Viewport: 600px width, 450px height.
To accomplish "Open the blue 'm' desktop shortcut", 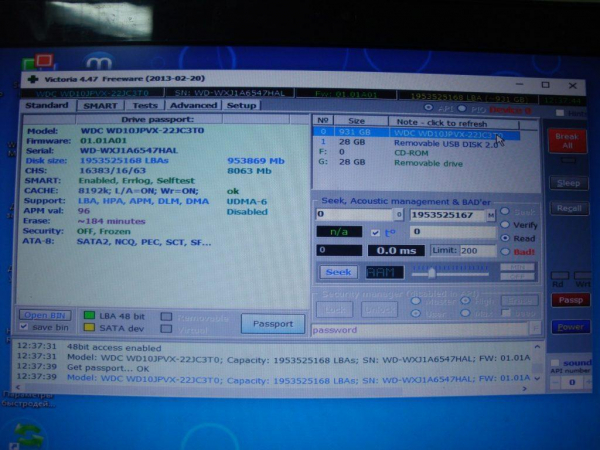I will [99, 61].
